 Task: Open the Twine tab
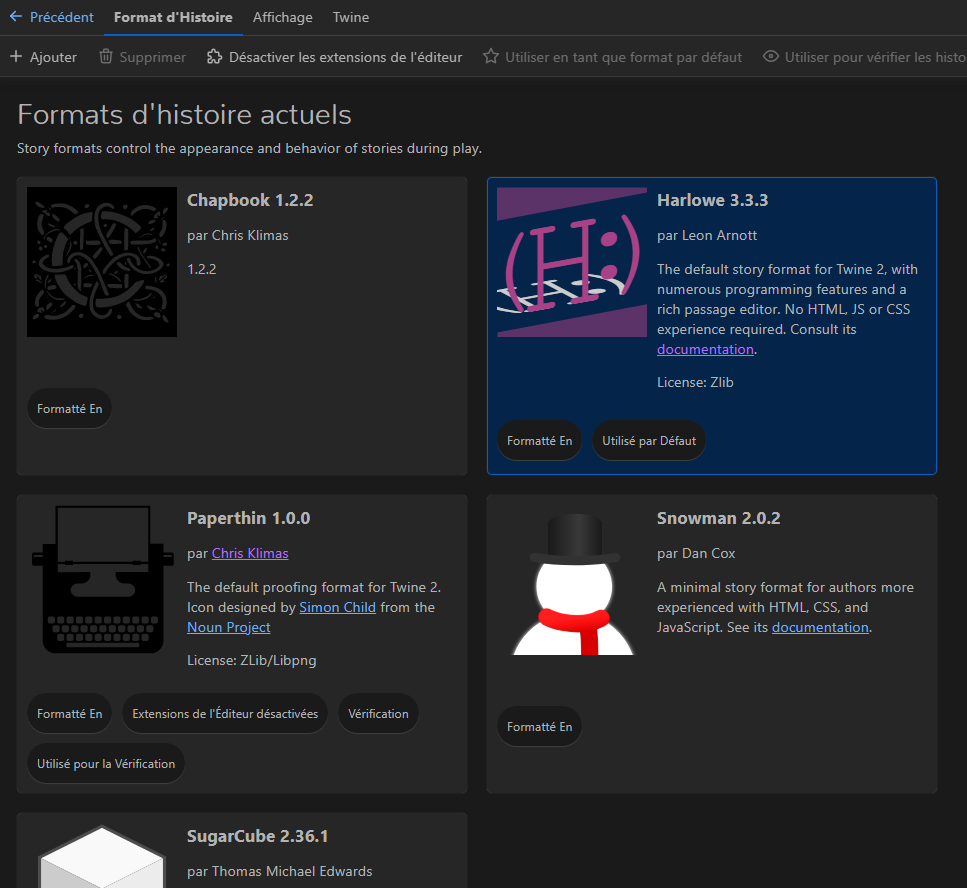pyautogui.click(x=351, y=17)
